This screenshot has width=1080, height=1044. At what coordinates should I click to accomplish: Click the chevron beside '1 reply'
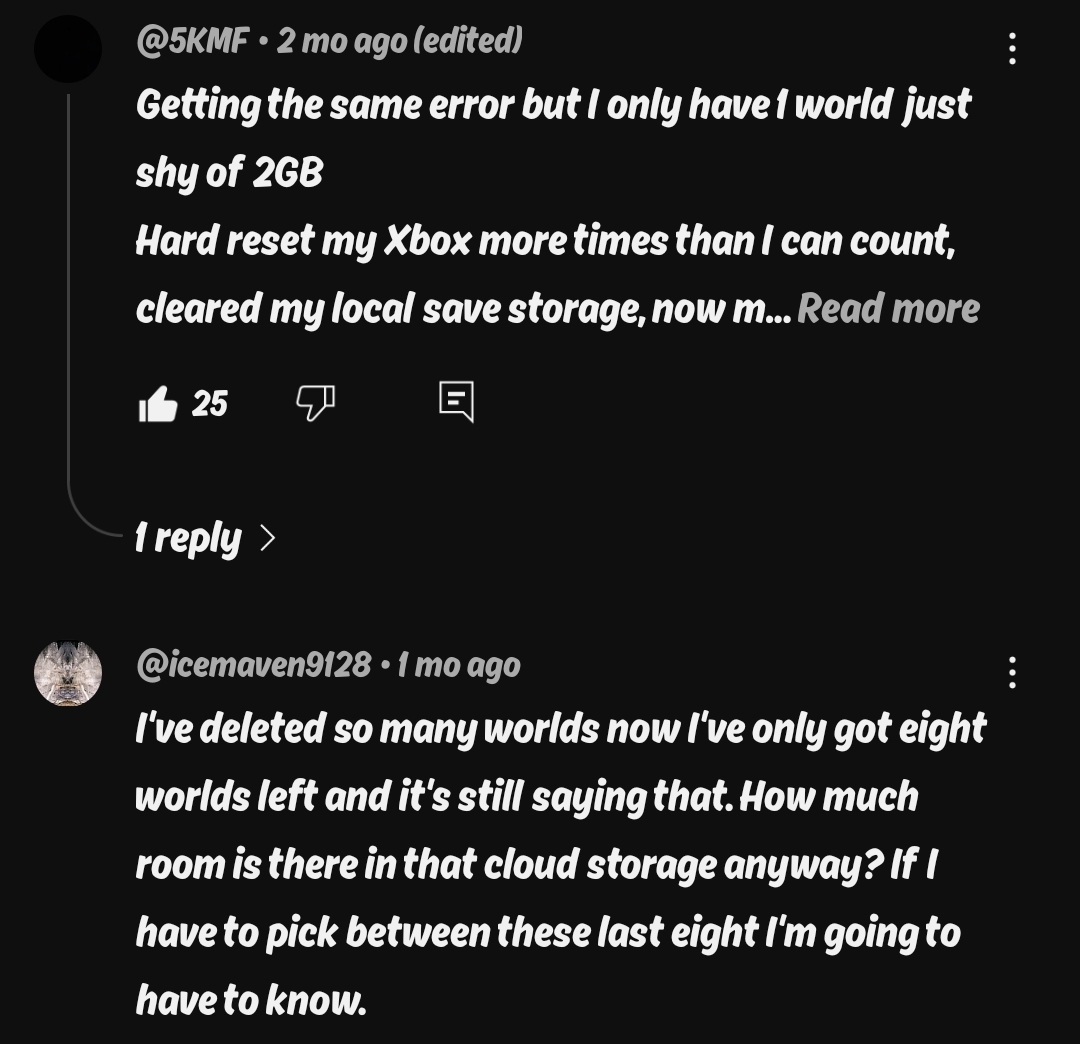(267, 538)
